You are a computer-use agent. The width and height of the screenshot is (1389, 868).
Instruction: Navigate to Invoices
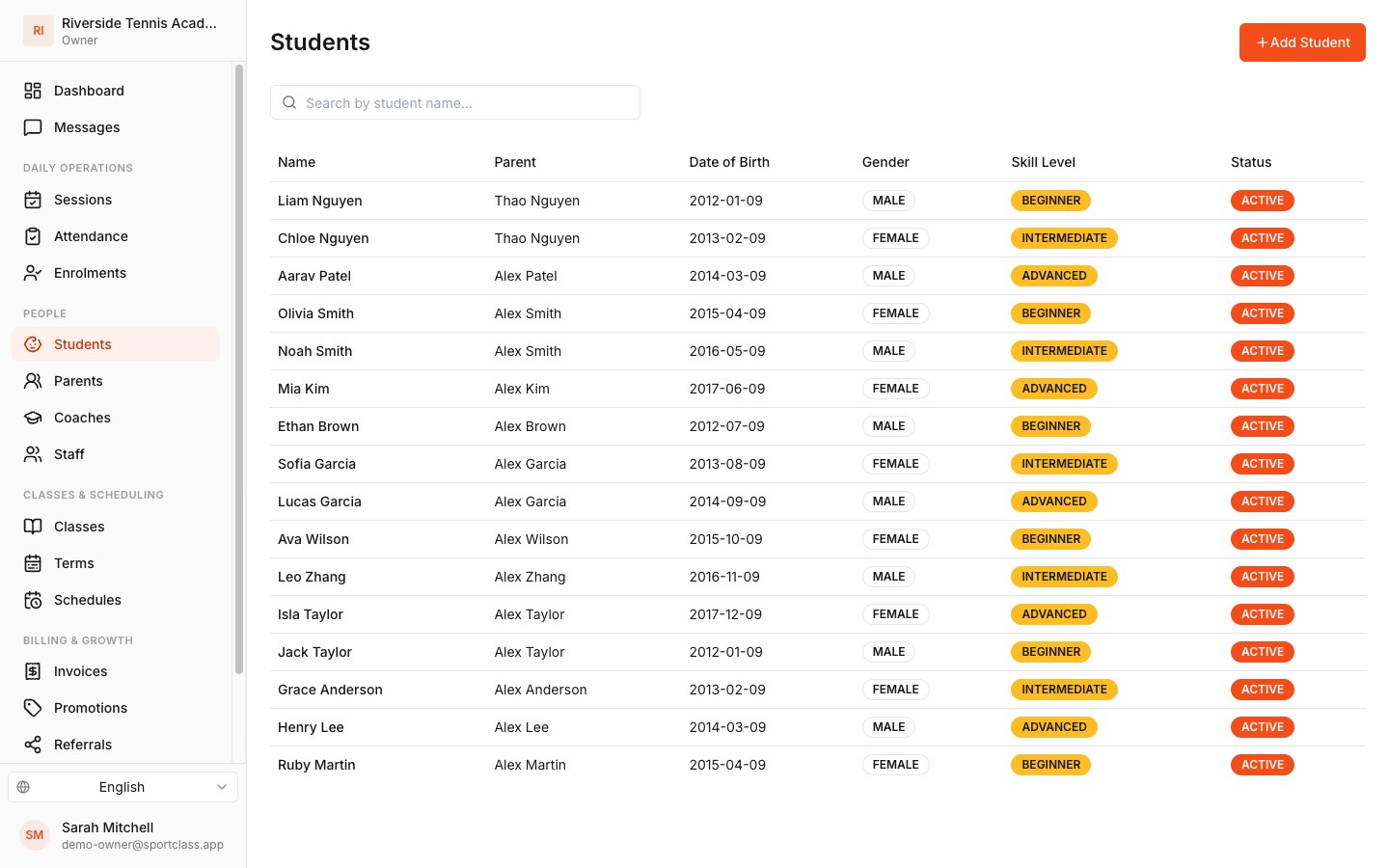click(116, 671)
